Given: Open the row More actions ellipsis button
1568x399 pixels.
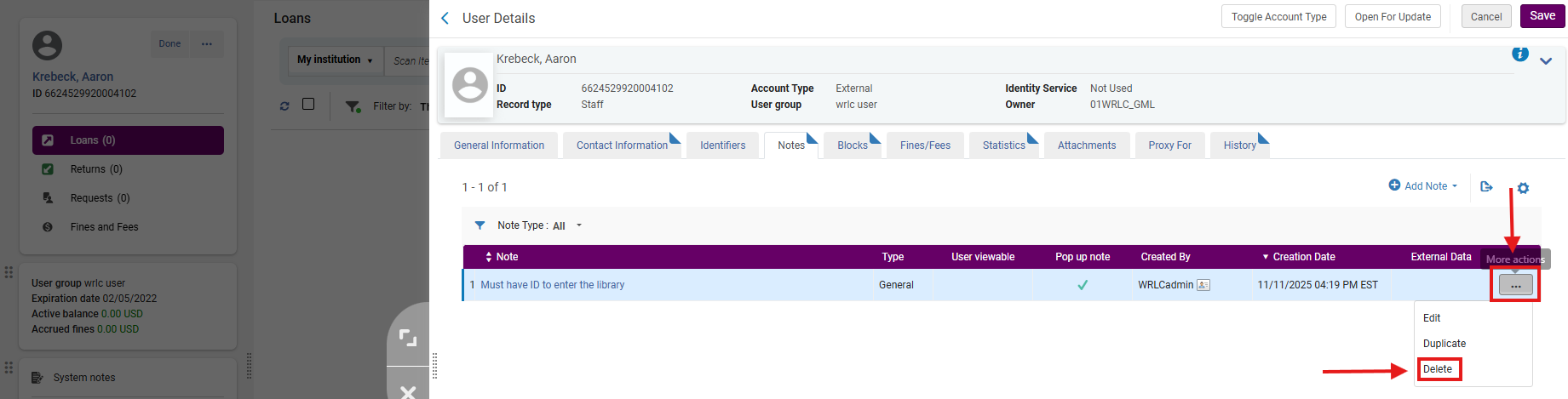Looking at the screenshot, I should pos(1515,286).
